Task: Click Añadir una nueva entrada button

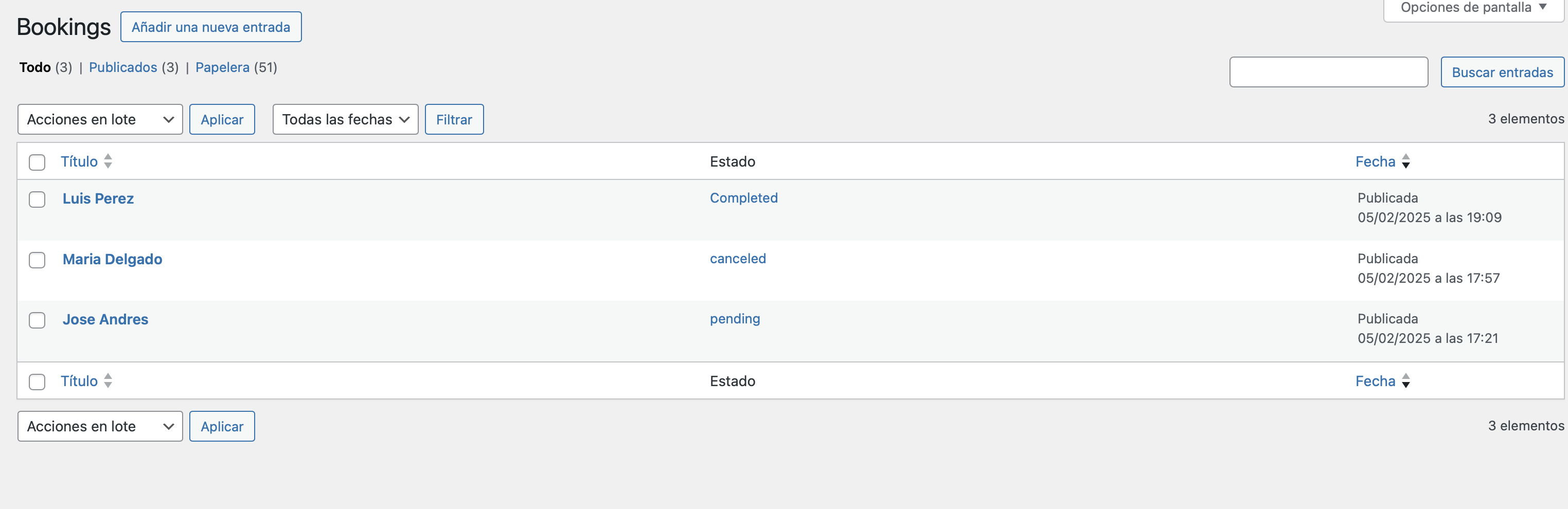Action: coord(210,27)
